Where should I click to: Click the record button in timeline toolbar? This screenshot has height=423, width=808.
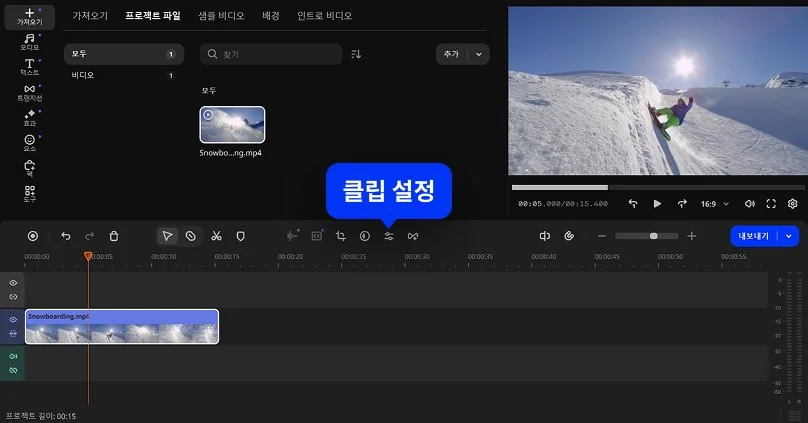tap(33, 236)
